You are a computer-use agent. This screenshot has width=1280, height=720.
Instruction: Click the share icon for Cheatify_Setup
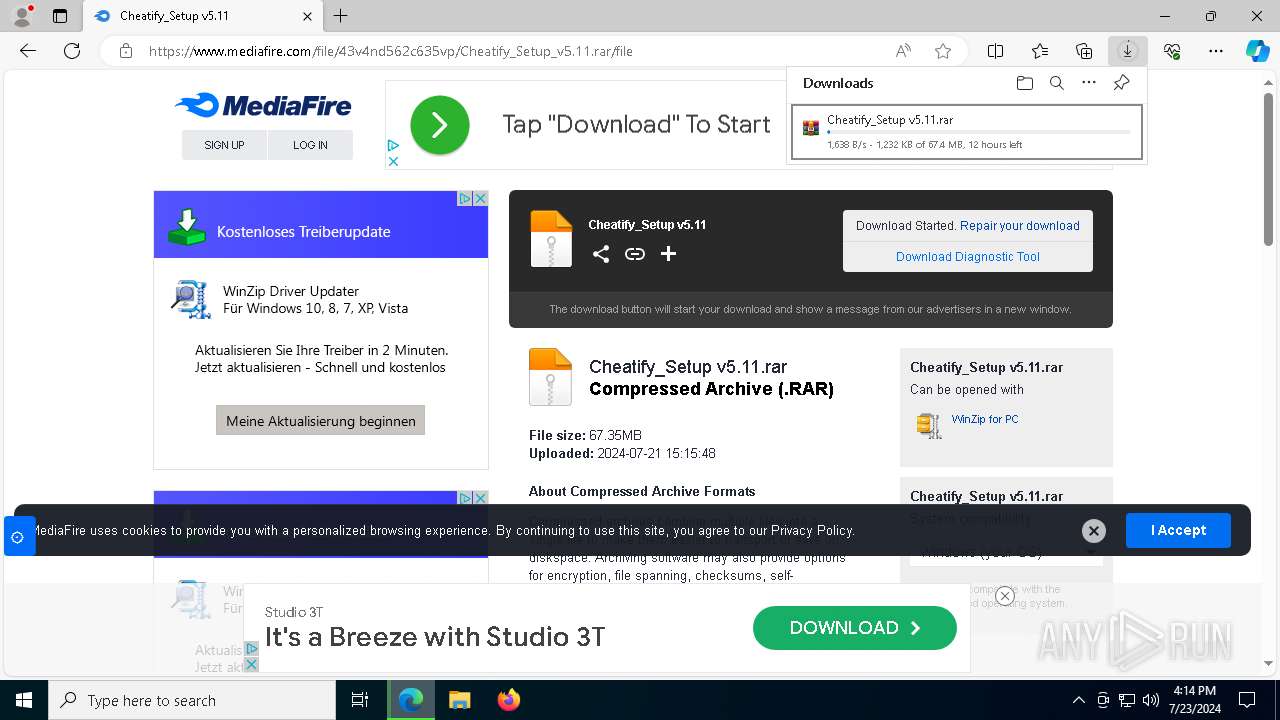[x=600, y=254]
